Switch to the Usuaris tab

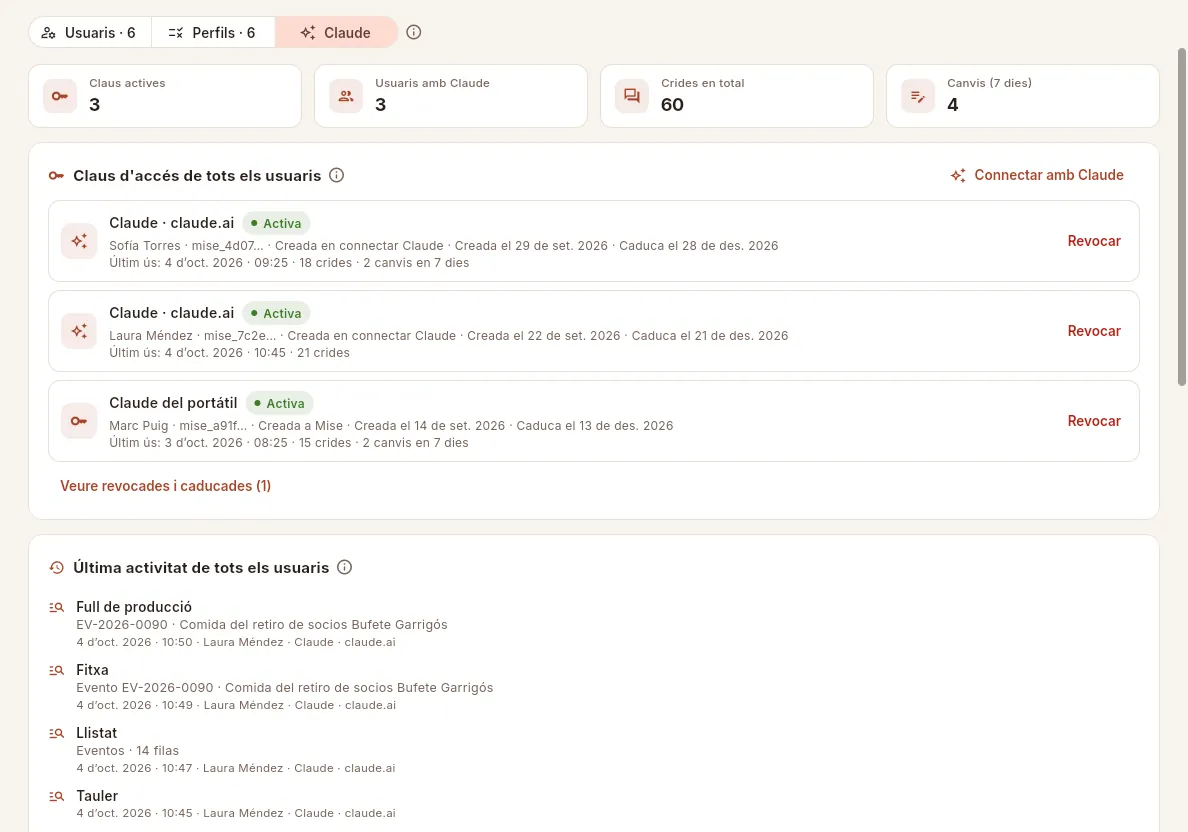(89, 33)
